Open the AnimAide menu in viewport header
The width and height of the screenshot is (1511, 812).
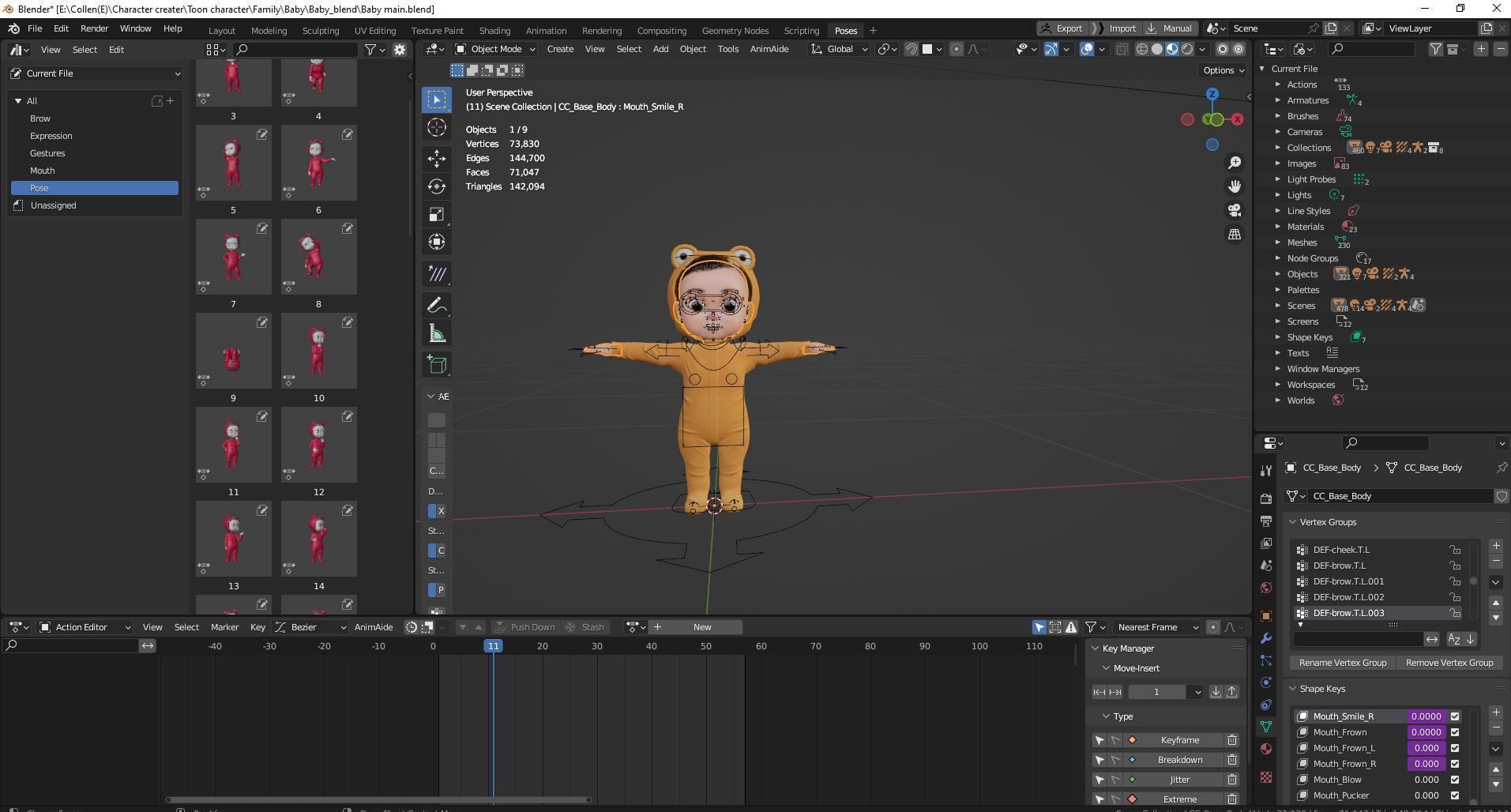tap(769, 49)
